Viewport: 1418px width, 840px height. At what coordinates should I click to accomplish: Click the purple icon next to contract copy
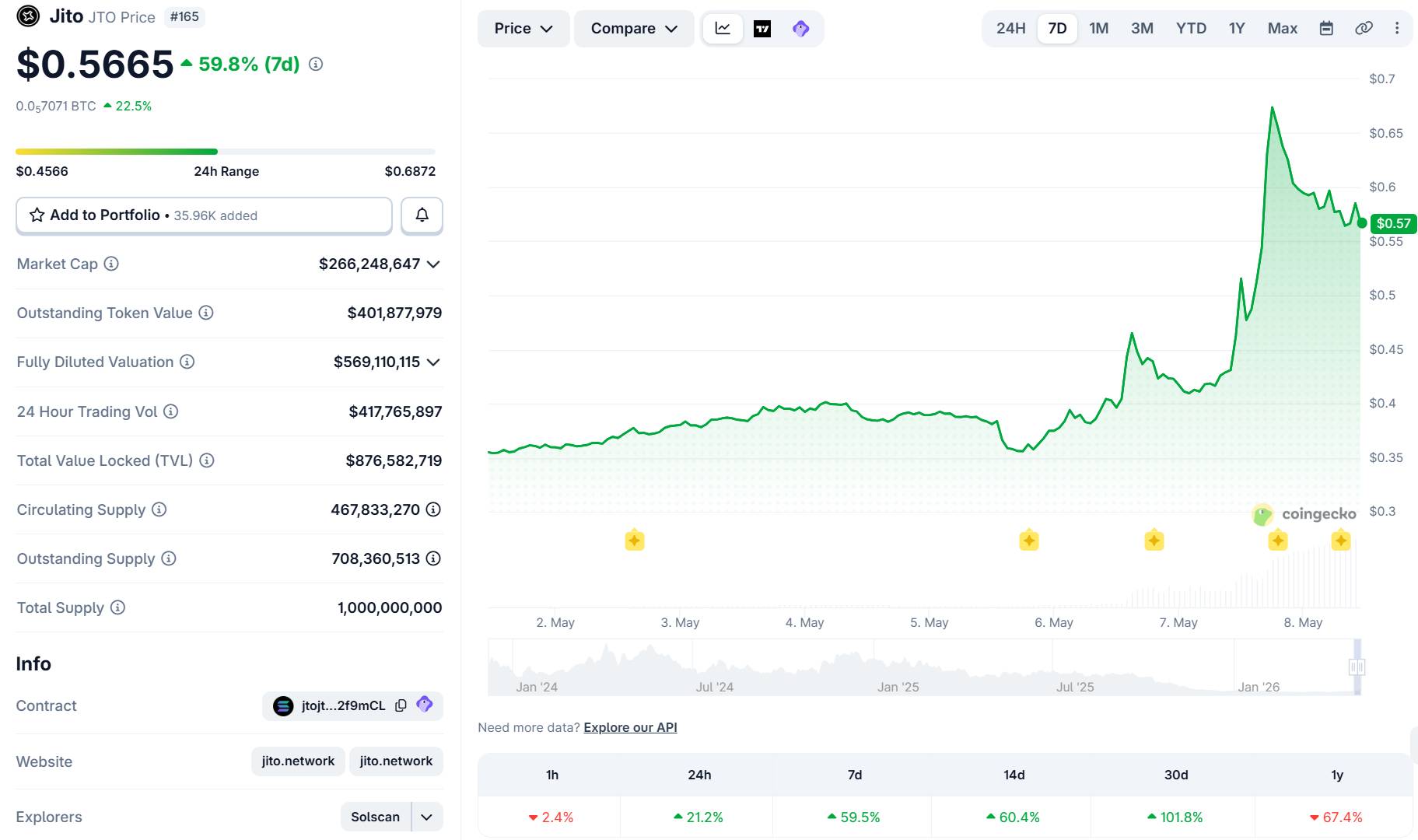(424, 705)
